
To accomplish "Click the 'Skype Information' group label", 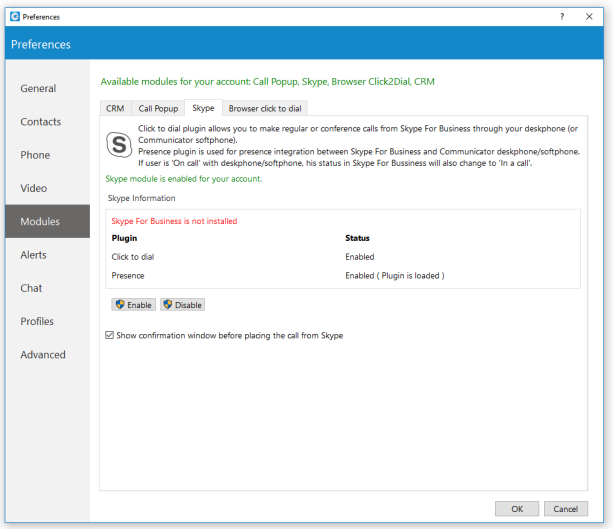I will (142, 198).
